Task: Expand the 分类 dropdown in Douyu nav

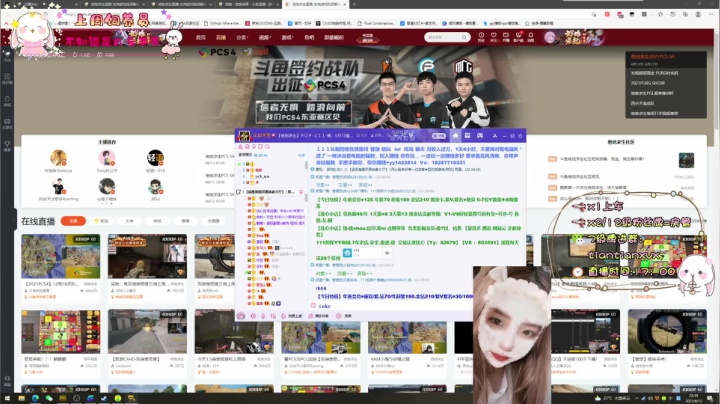Action: click(242, 37)
